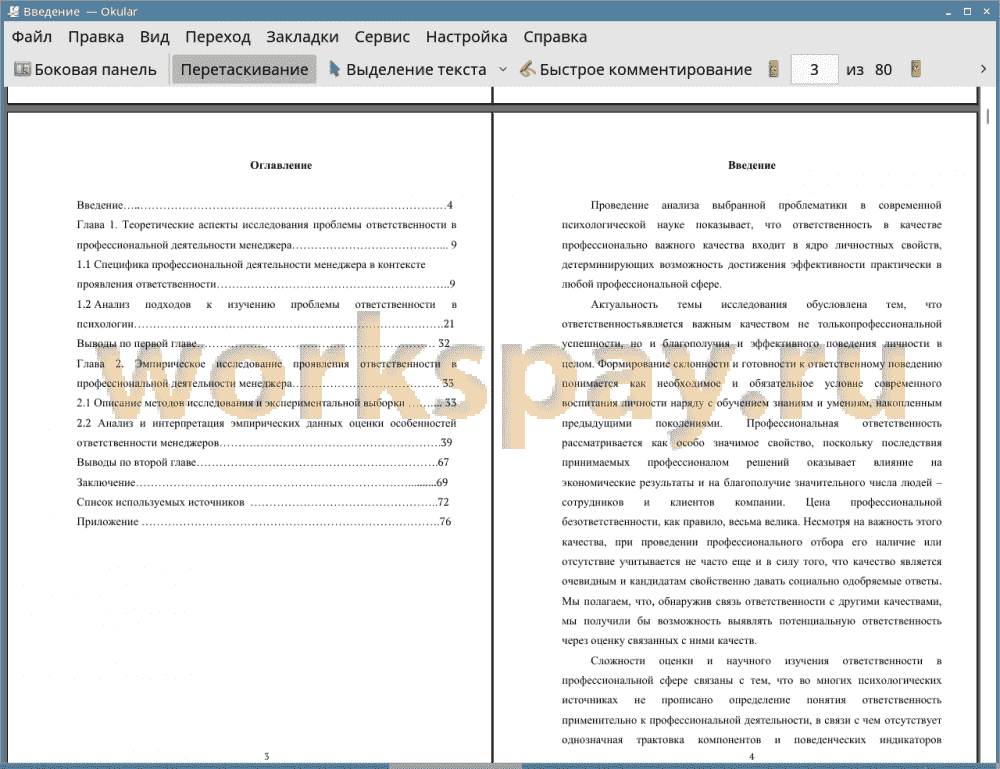Click contents line starting '1.2 Анализ подходов'
Image resolution: width=1000 pixels, height=769 pixels.
click(267, 305)
